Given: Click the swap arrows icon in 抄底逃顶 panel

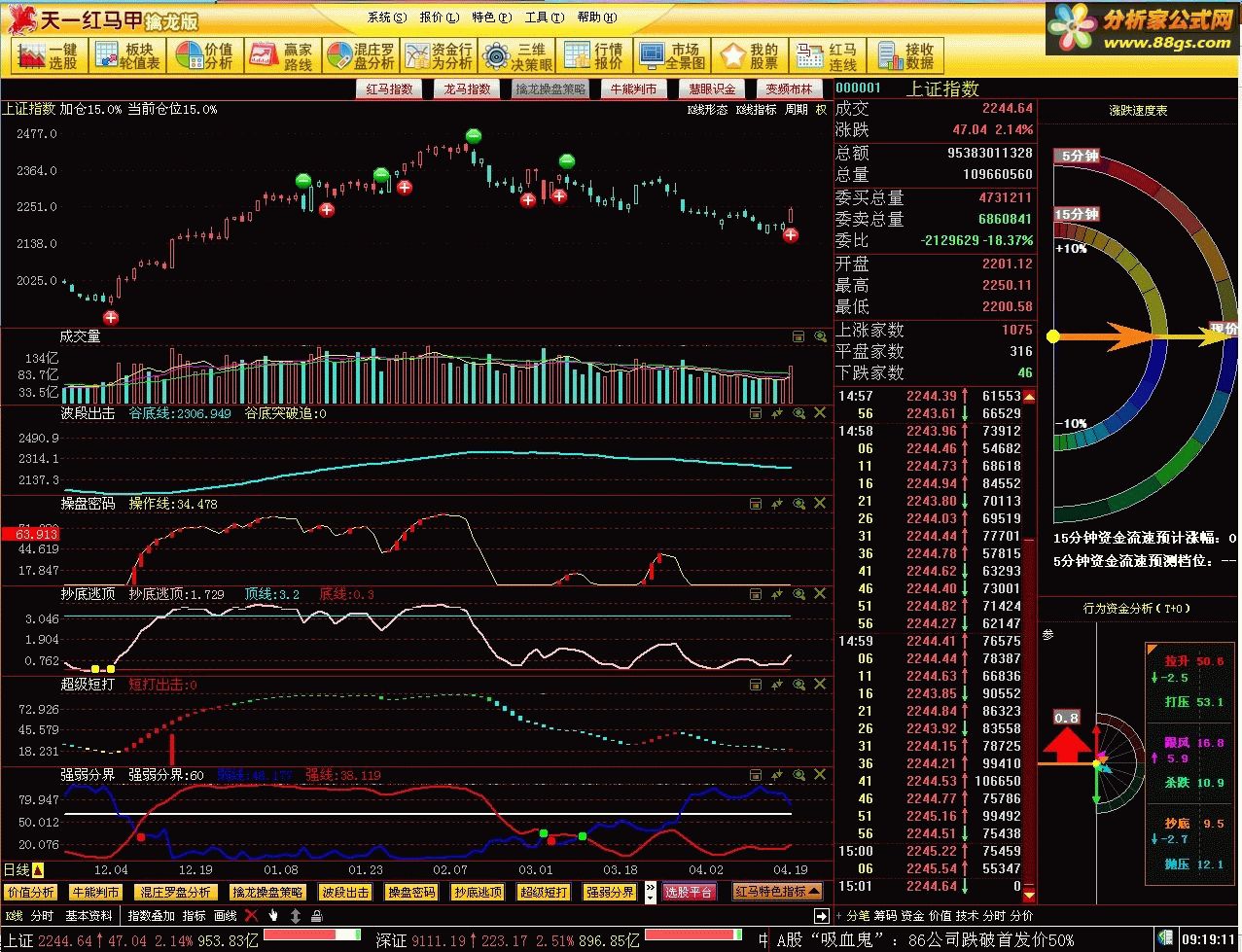Looking at the screenshot, I should [777, 593].
